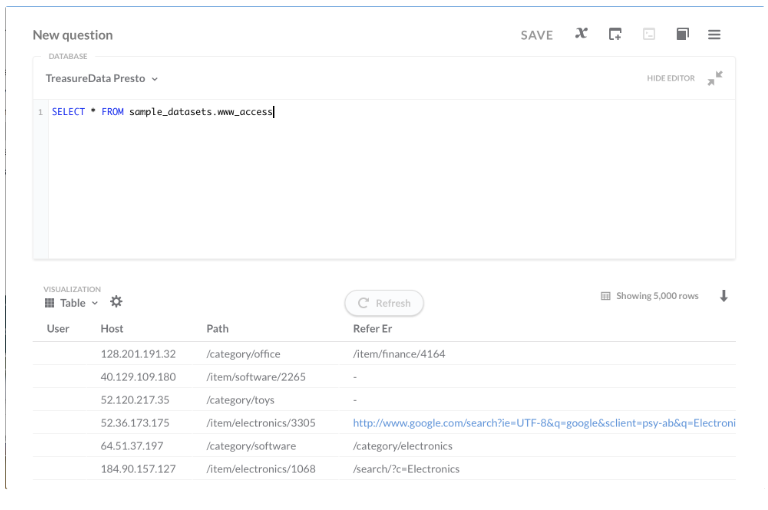Viewport: 768px width, 510px height.
Task: Click HIDE EDITOR text
Action: [670, 78]
